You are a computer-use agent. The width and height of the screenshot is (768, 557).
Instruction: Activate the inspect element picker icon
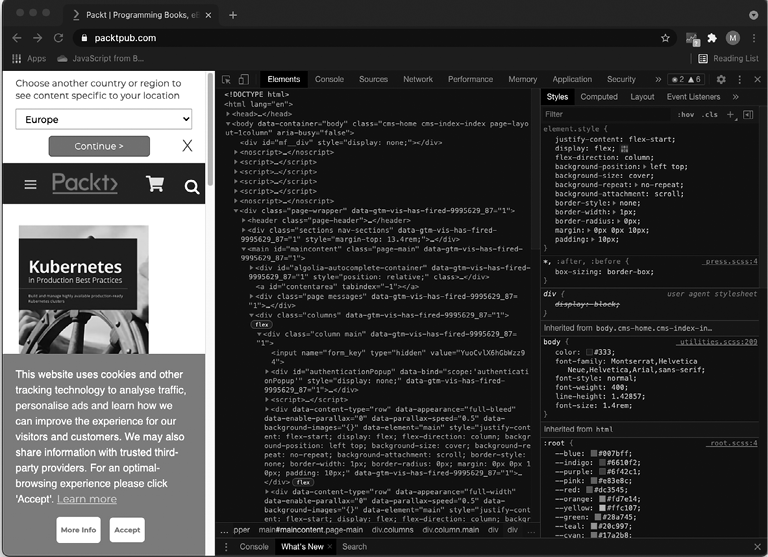point(226,79)
